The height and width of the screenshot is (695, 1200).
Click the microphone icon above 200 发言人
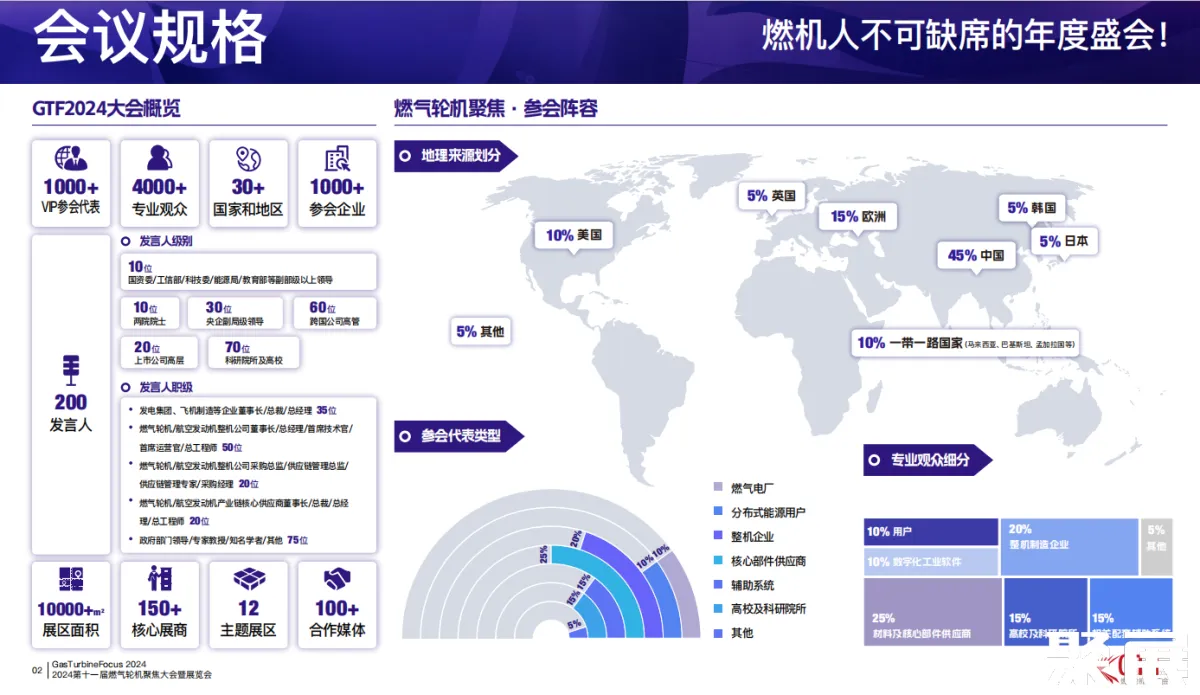point(71,367)
